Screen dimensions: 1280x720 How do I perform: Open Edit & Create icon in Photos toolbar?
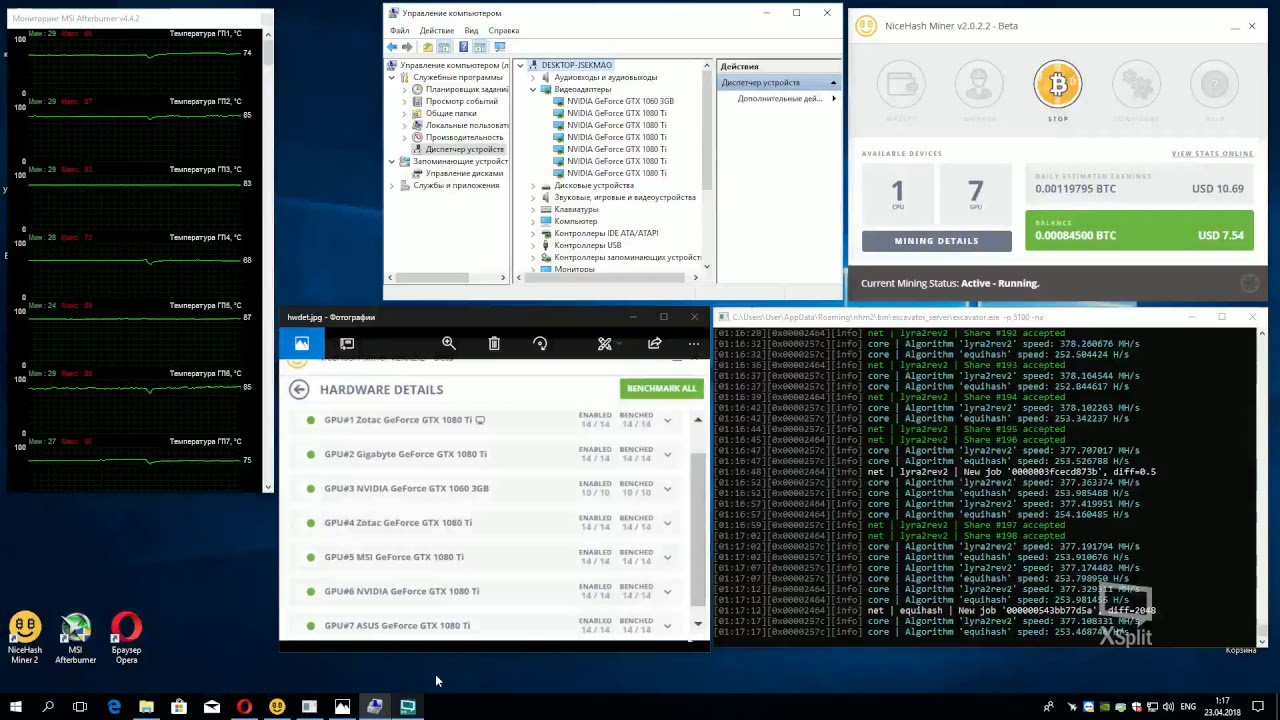coord(605,343)
